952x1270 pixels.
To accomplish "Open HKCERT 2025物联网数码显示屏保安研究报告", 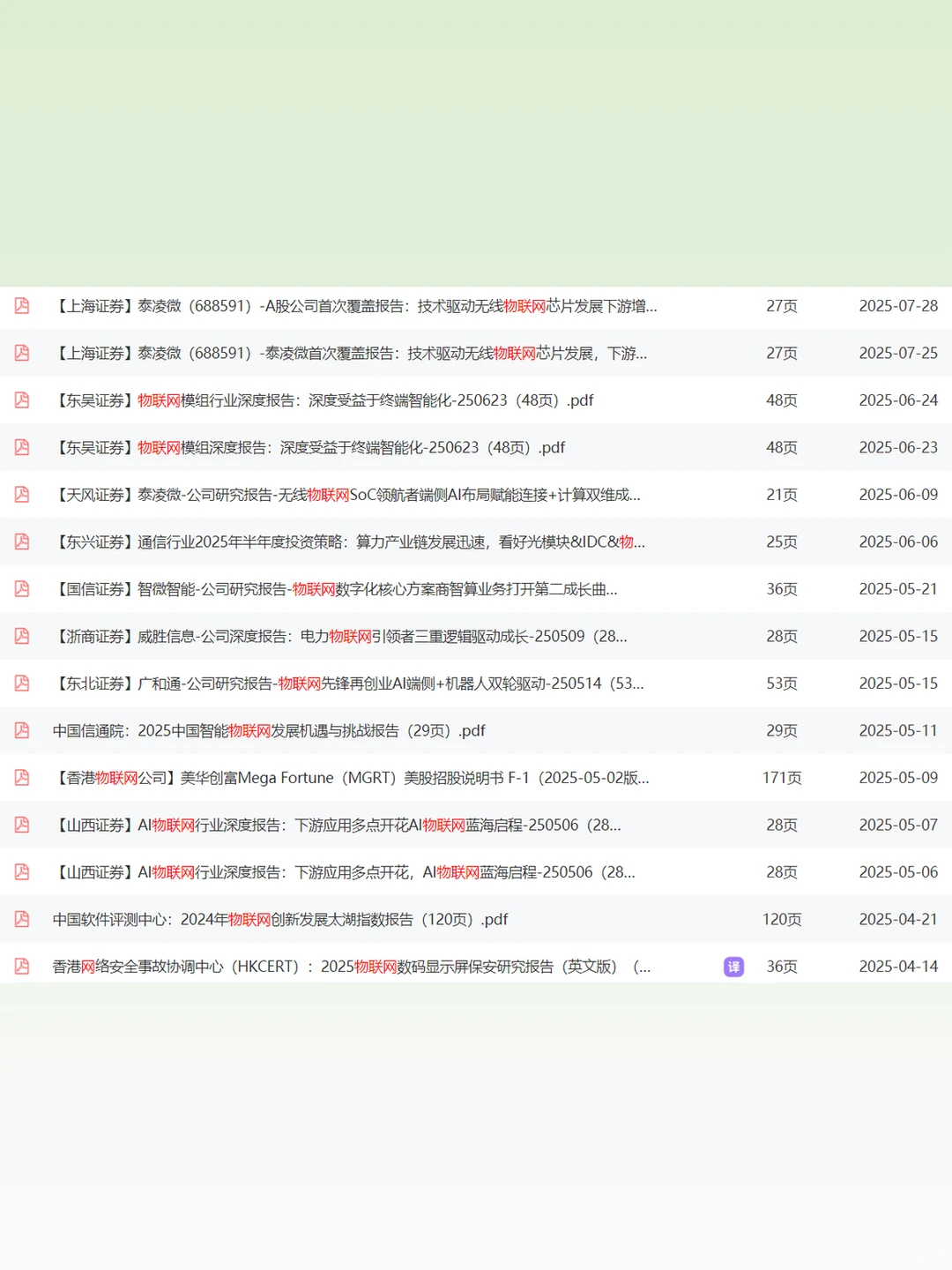I will (352, 967).
